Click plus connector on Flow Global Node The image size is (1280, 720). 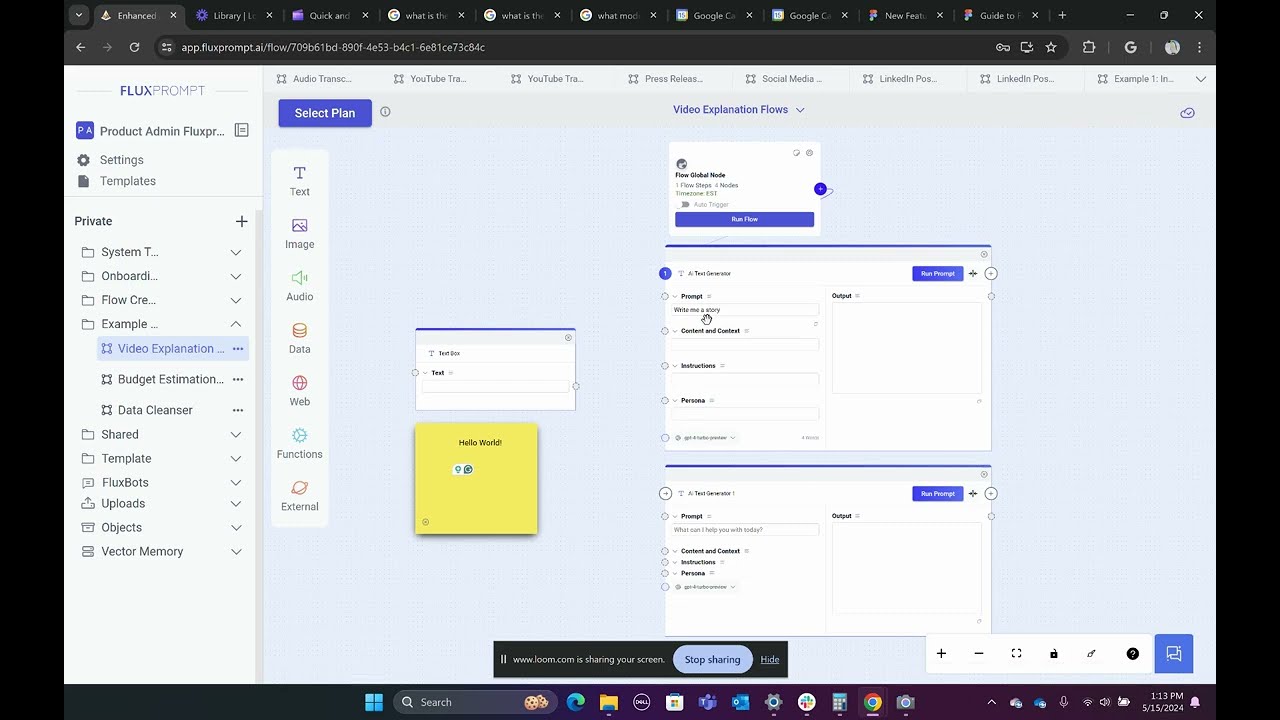[820, 189]
